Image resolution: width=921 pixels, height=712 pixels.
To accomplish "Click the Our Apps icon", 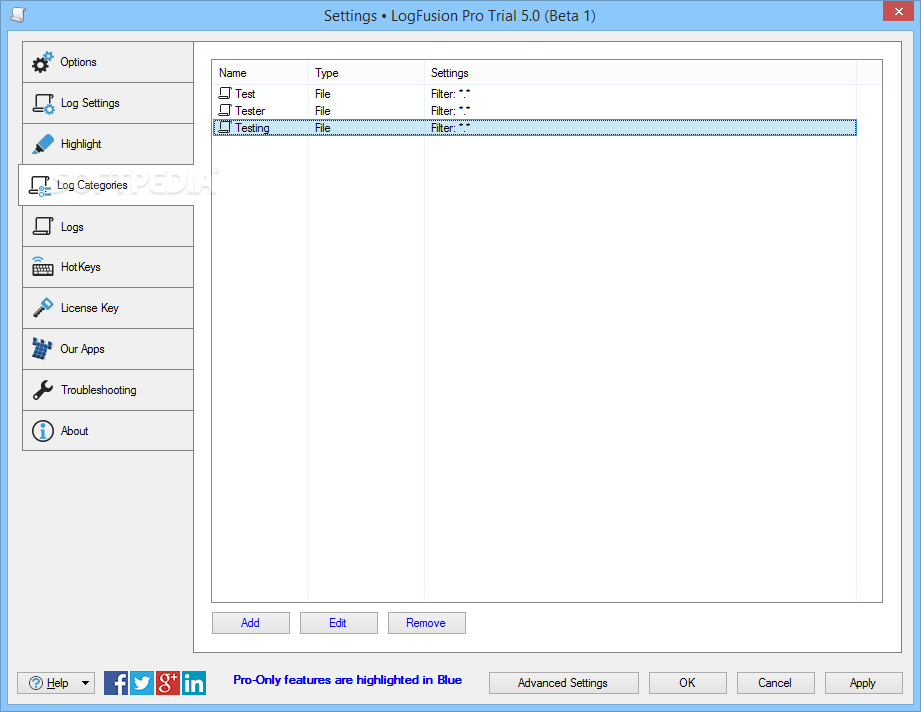I will coord(42,349).
